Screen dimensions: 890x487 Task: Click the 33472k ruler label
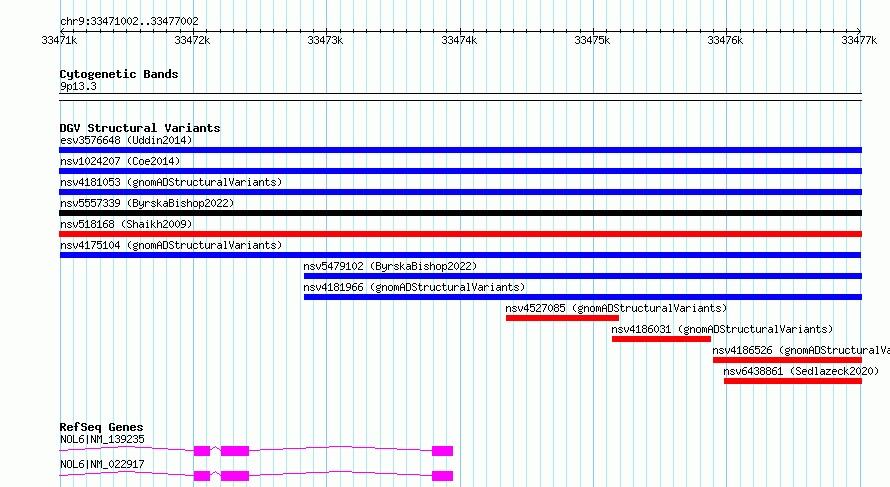click(x=192, y=40)
